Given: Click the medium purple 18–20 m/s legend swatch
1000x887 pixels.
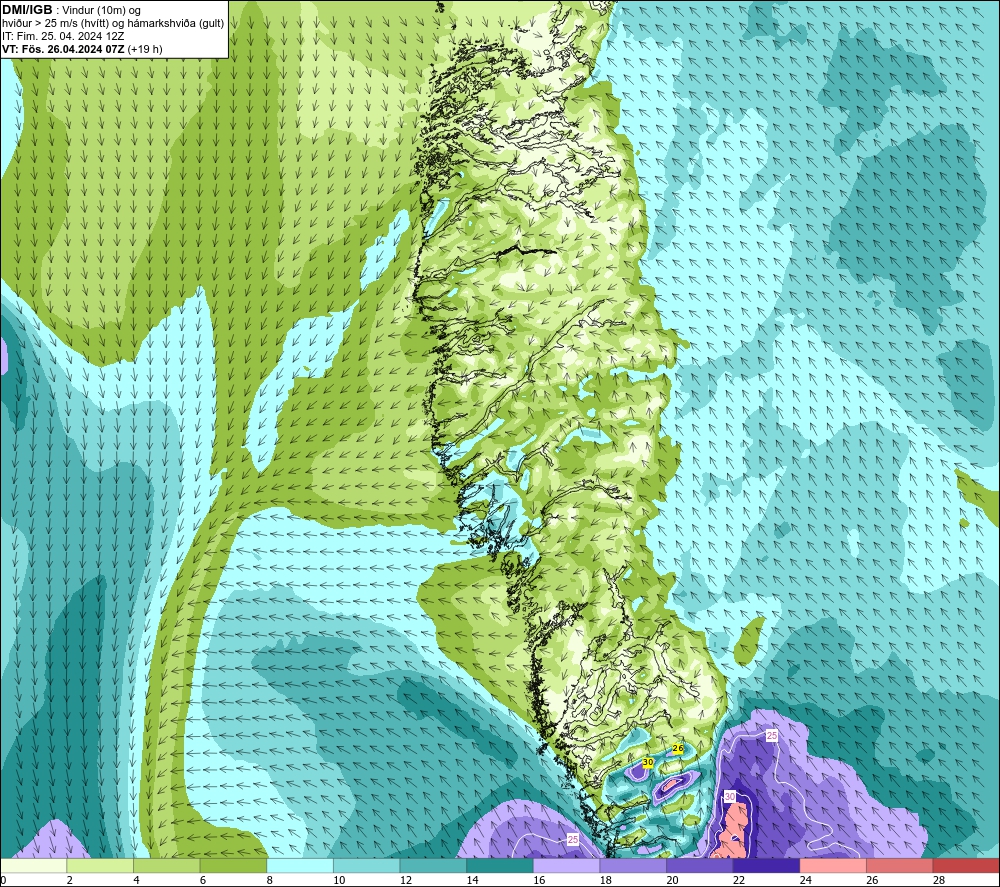Looking at the screenshot, I should [633, 865].
